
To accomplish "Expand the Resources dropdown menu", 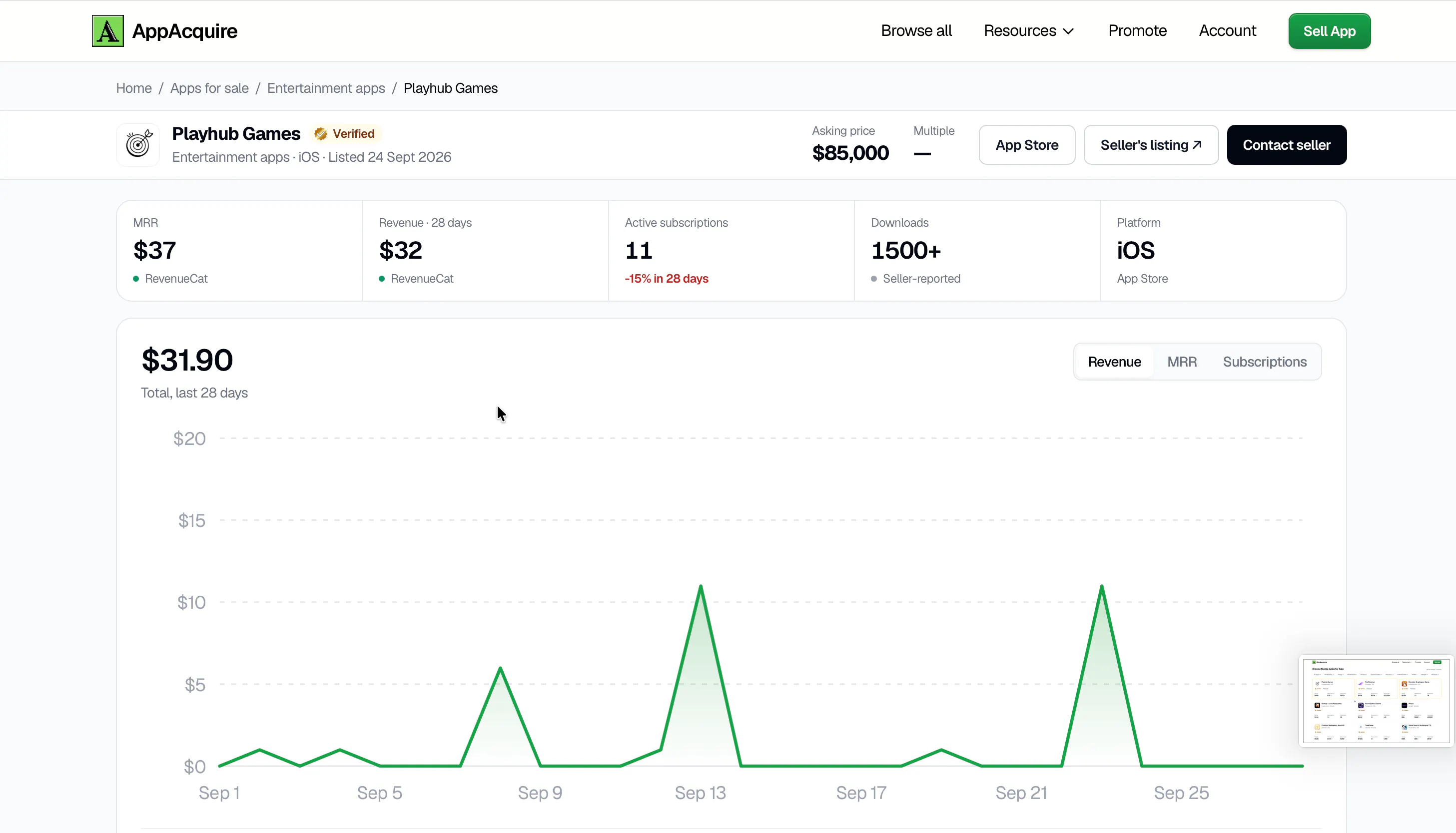I will click(x=1029, y=31).
